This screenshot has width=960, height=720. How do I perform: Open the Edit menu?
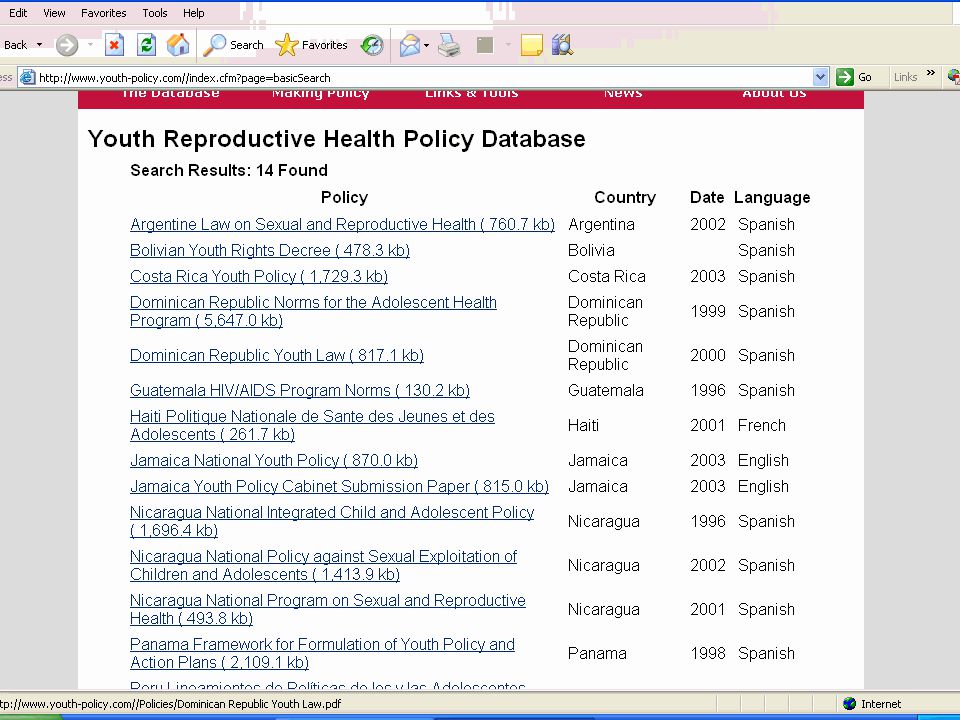pos(18,13)
